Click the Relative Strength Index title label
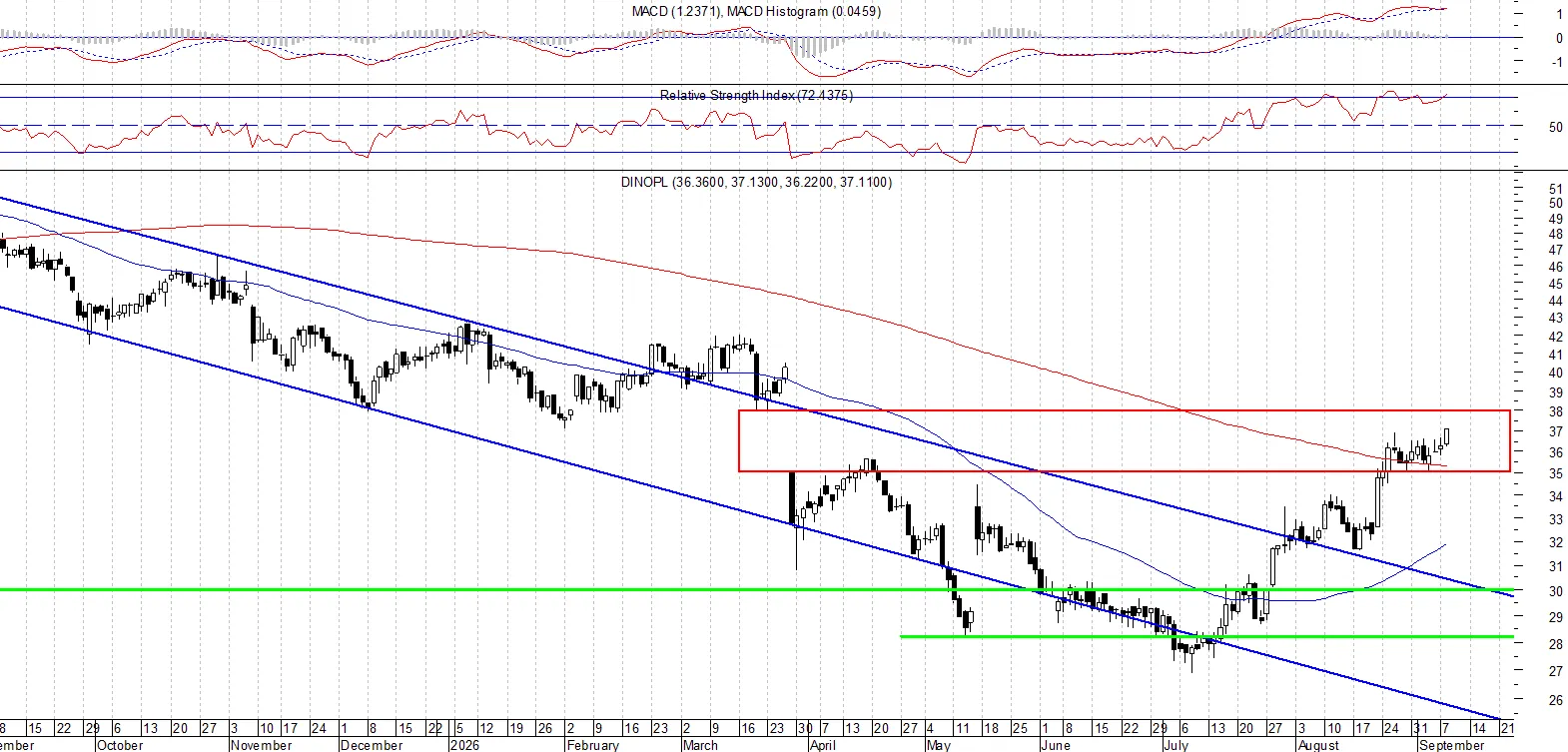This screenshot has width=1568, height=752. coord(756,95)
